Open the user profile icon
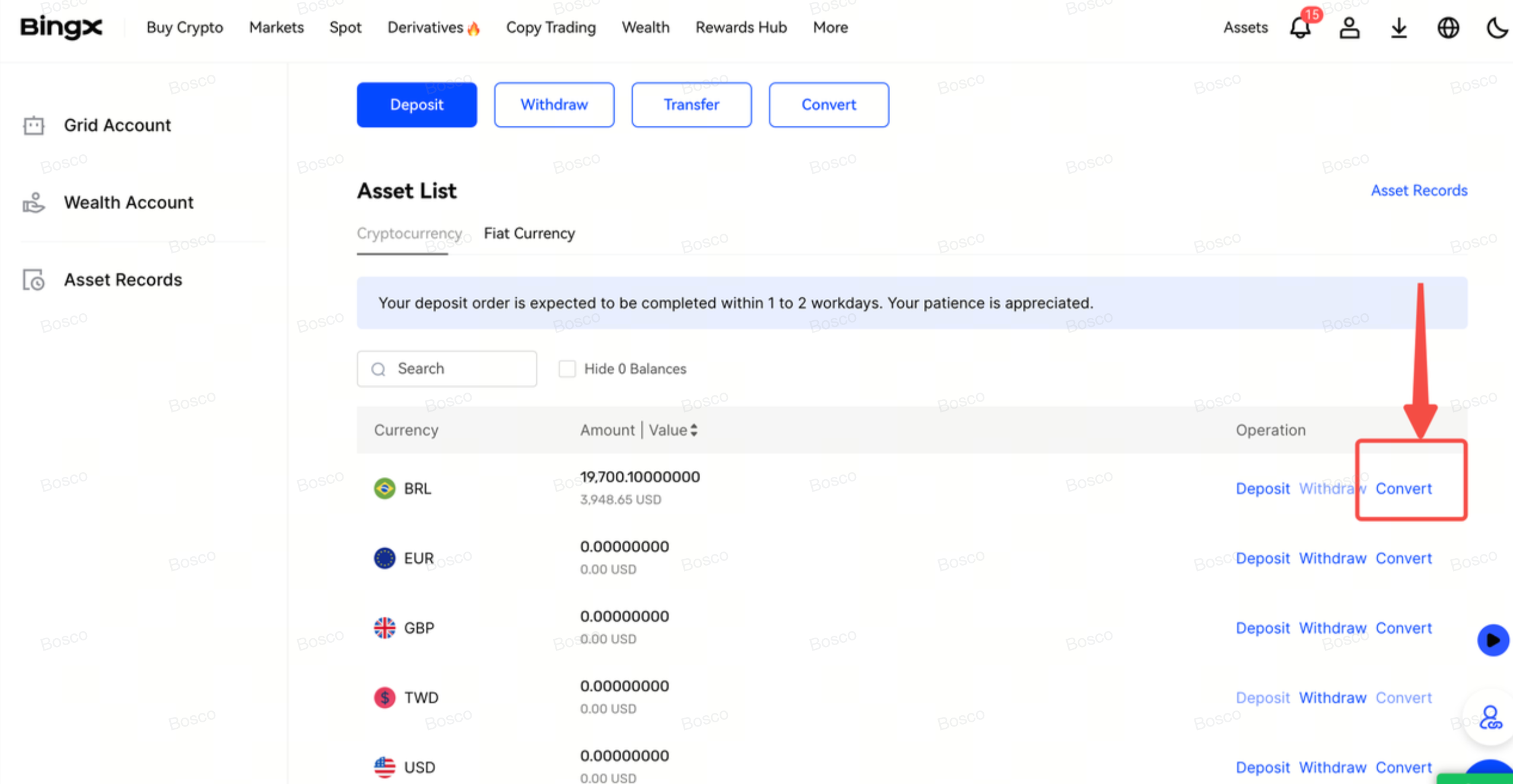Image resolution: width=1513 pixels, height=784 pixels. [1349, 28]
